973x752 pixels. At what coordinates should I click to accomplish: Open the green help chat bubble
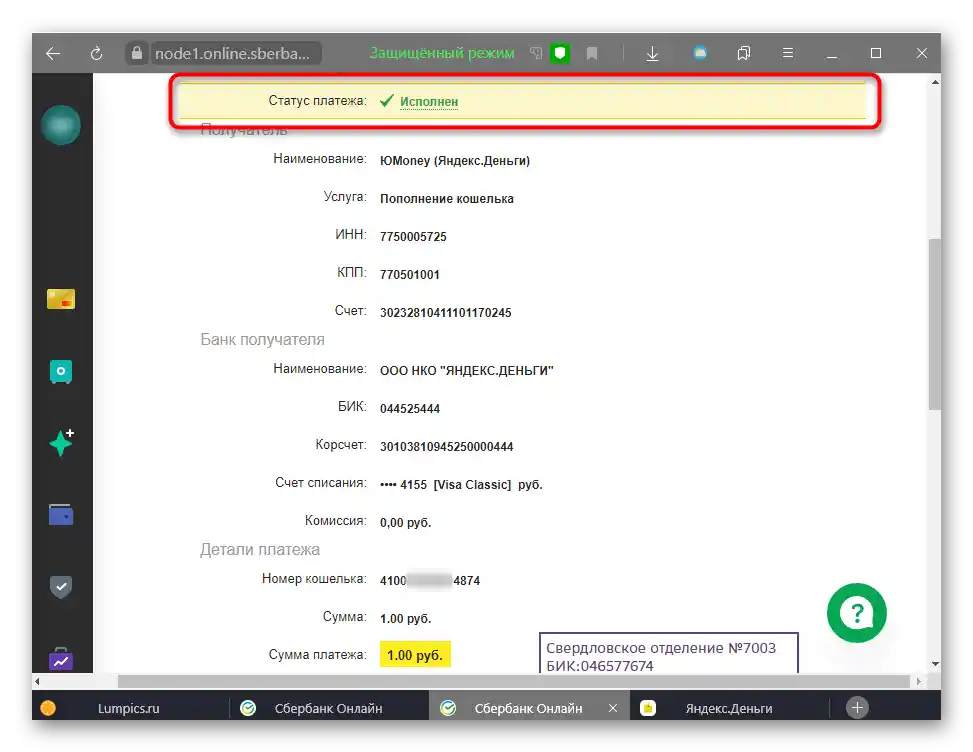click(x=857, y=613)
